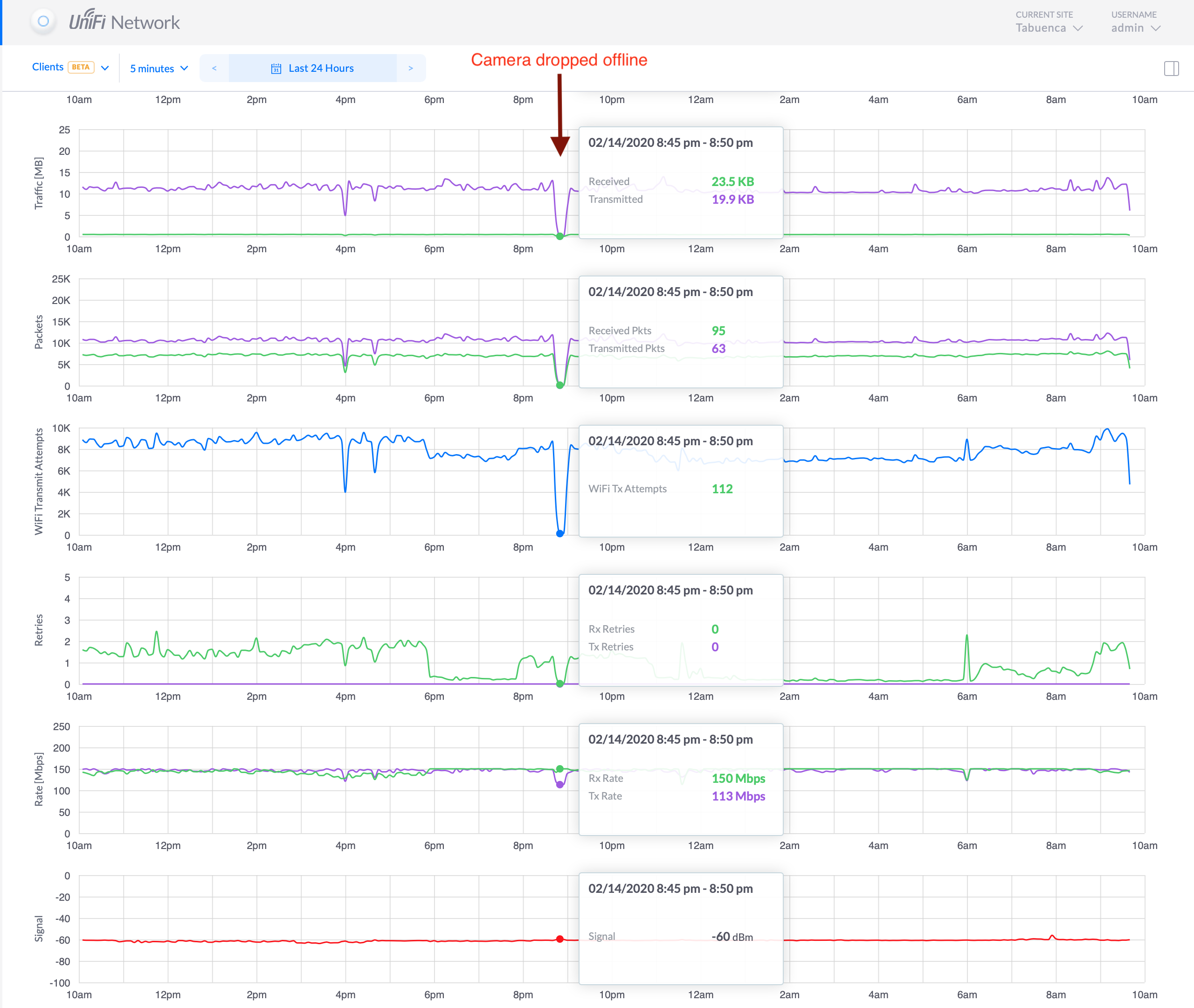1194x1008 pixels.
Task: Go to previous time range arrow
Action: 214,69
